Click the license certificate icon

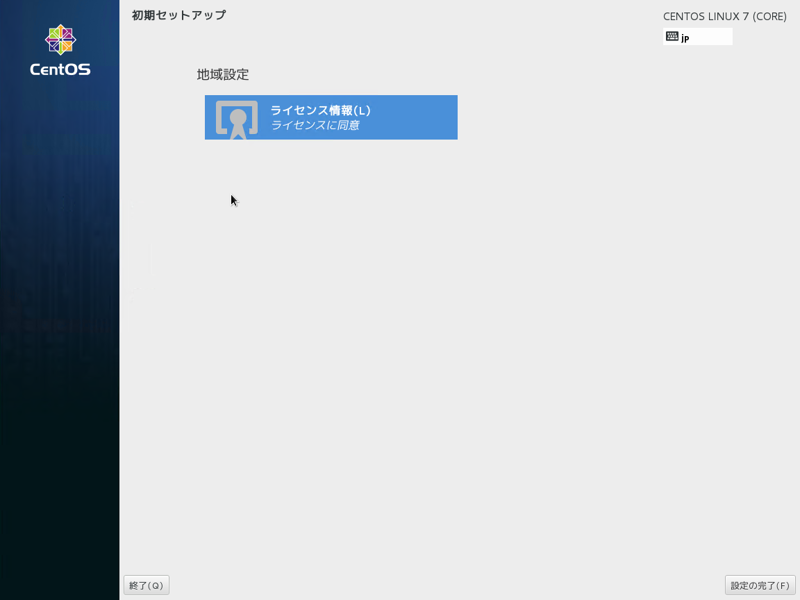pyautogui.click(x=237, y=120)
